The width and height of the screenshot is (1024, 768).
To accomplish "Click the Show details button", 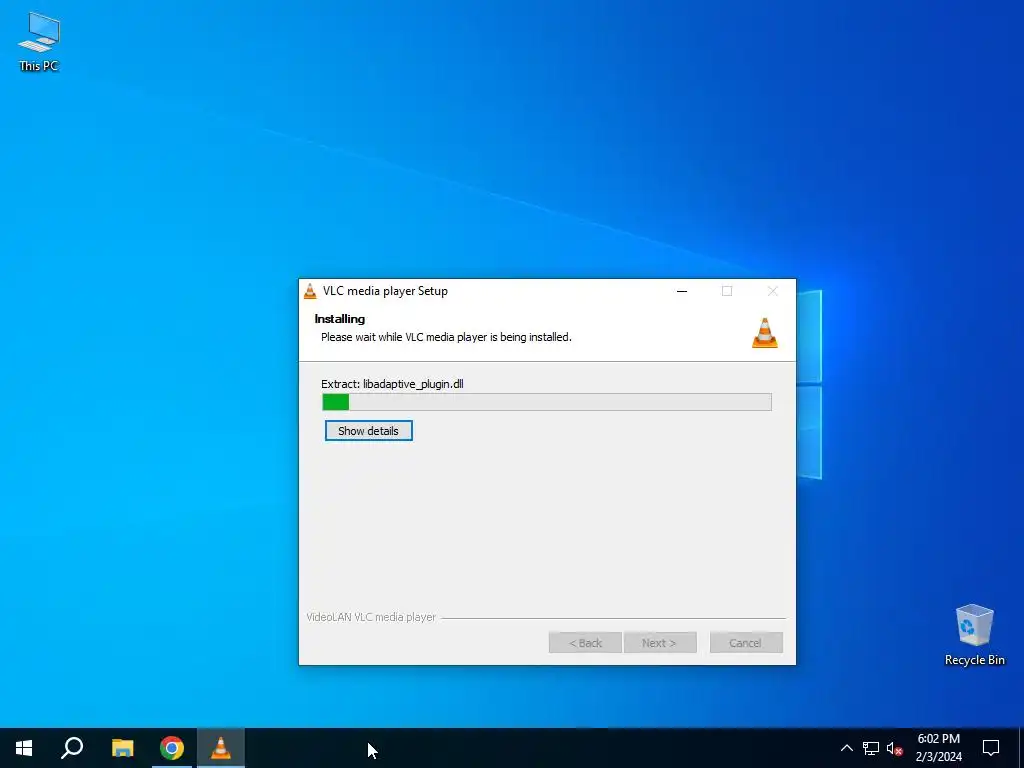I will 368,430.
